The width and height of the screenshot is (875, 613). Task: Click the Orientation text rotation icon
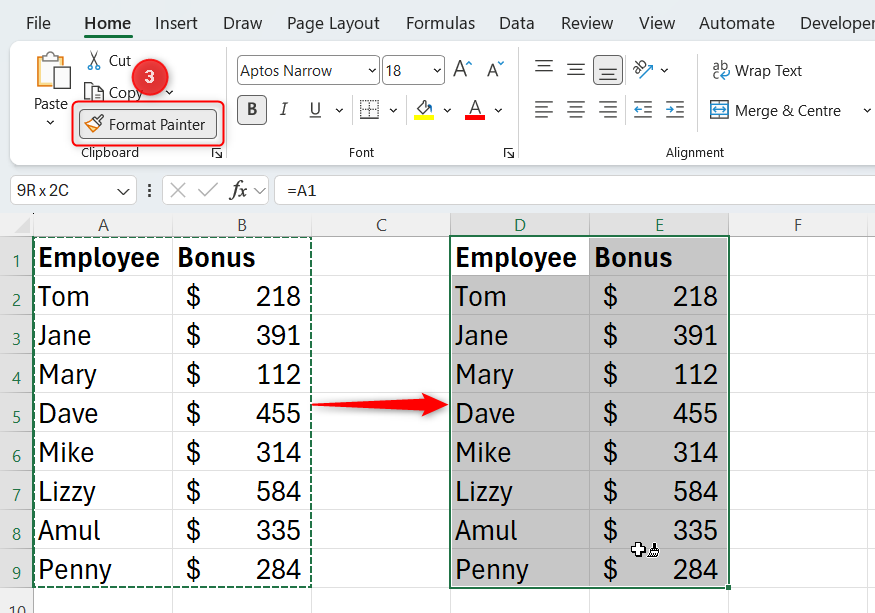(x=643, y=70)
